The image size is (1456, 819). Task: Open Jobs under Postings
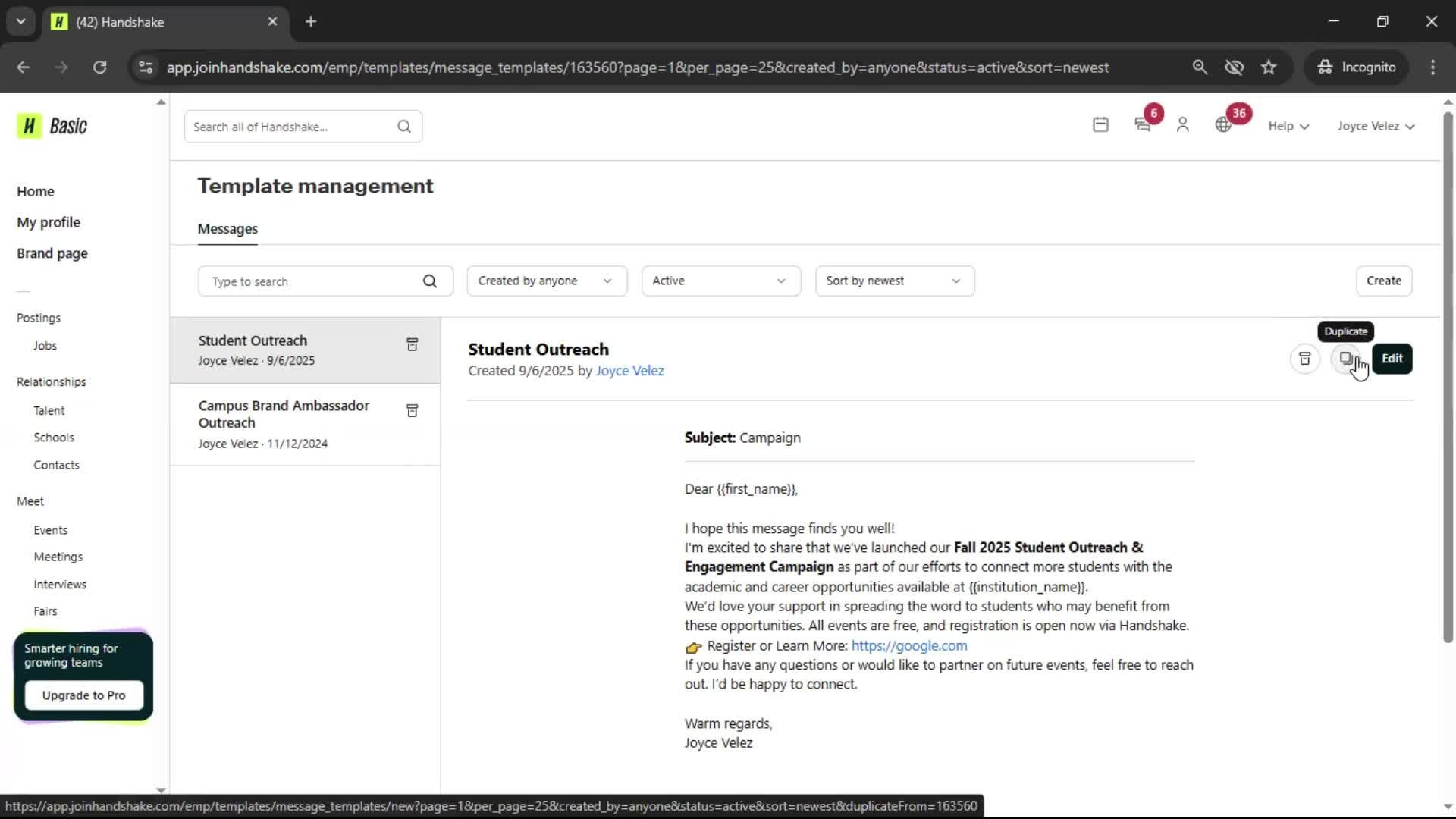(x=45, y=346)
